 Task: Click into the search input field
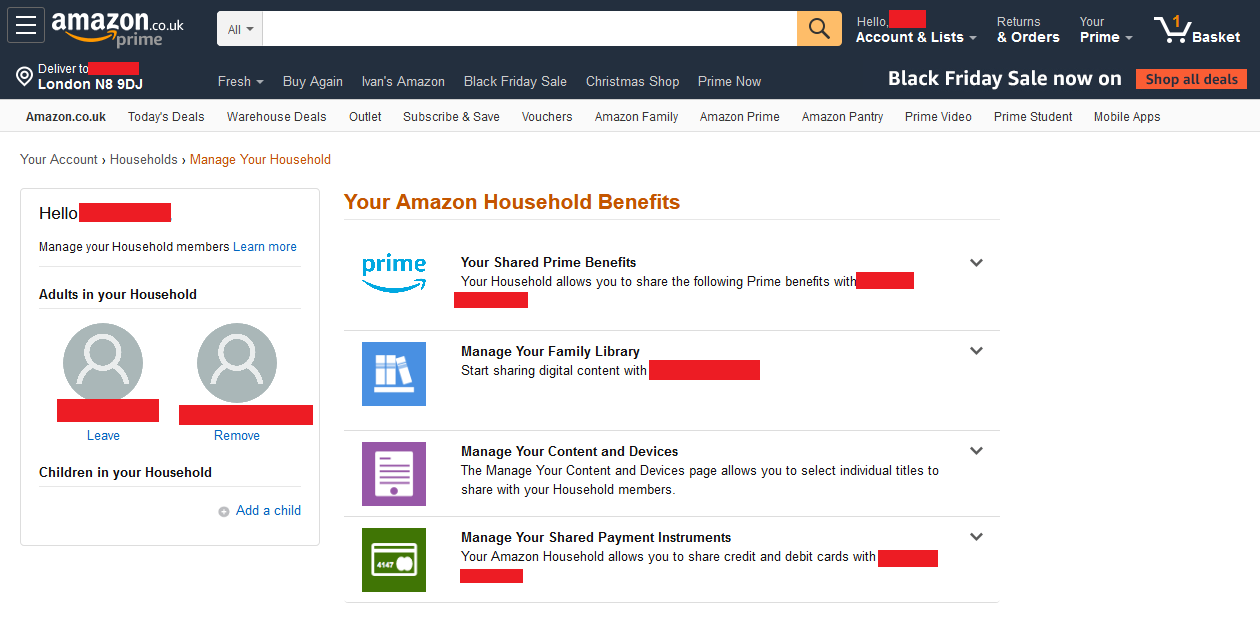530,29
